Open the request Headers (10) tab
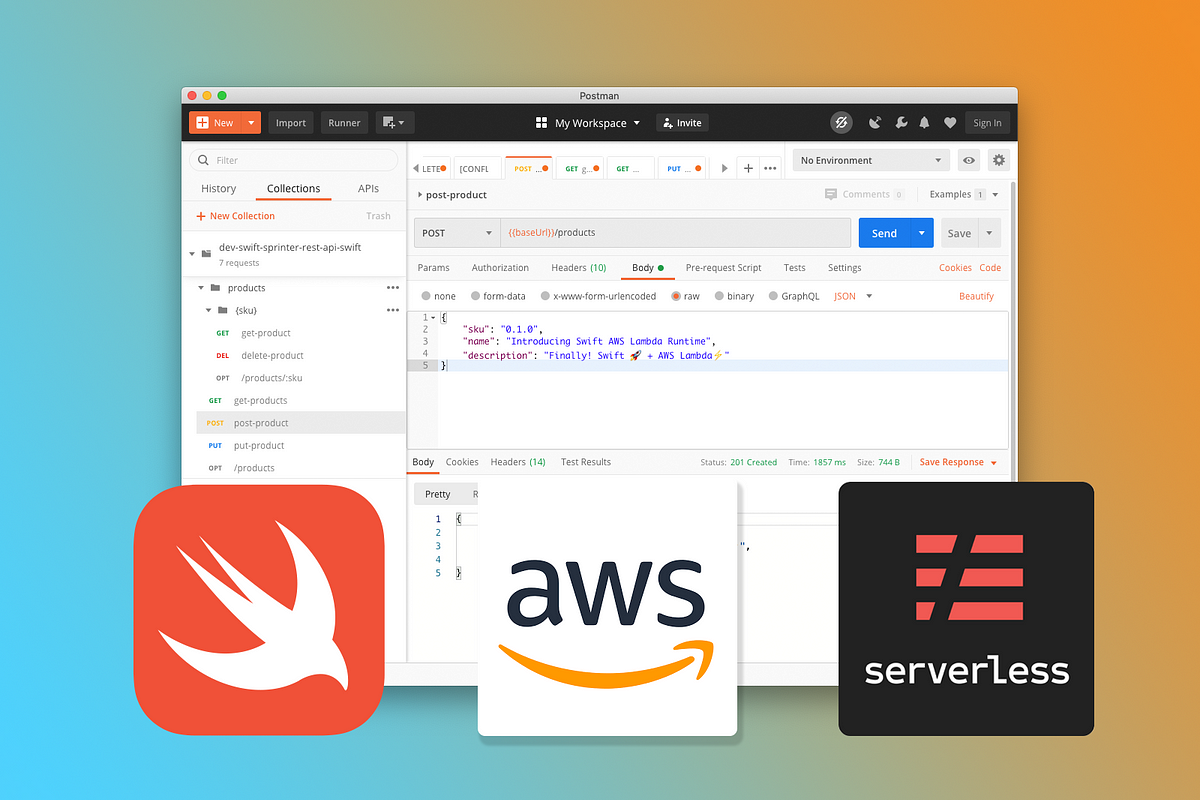Viewport: 1200px width, 800px height. click(579, 268)
